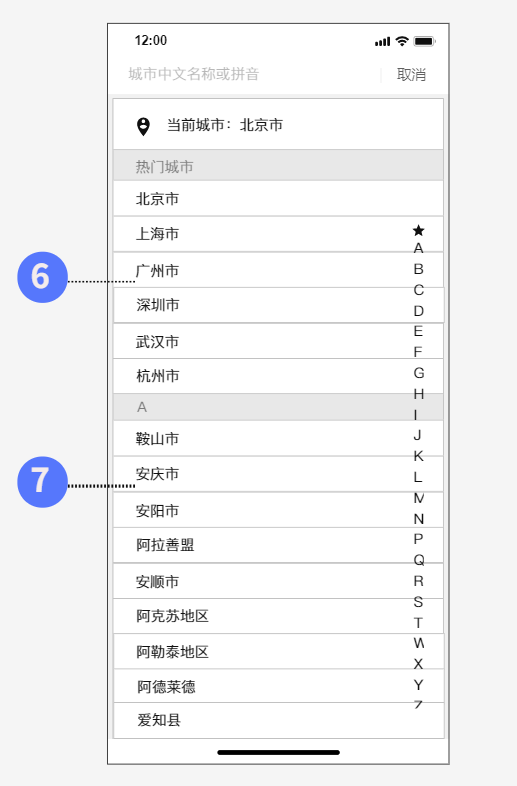Click annotation marker number 6
517x786 pixels.
(x=42, y=277)
